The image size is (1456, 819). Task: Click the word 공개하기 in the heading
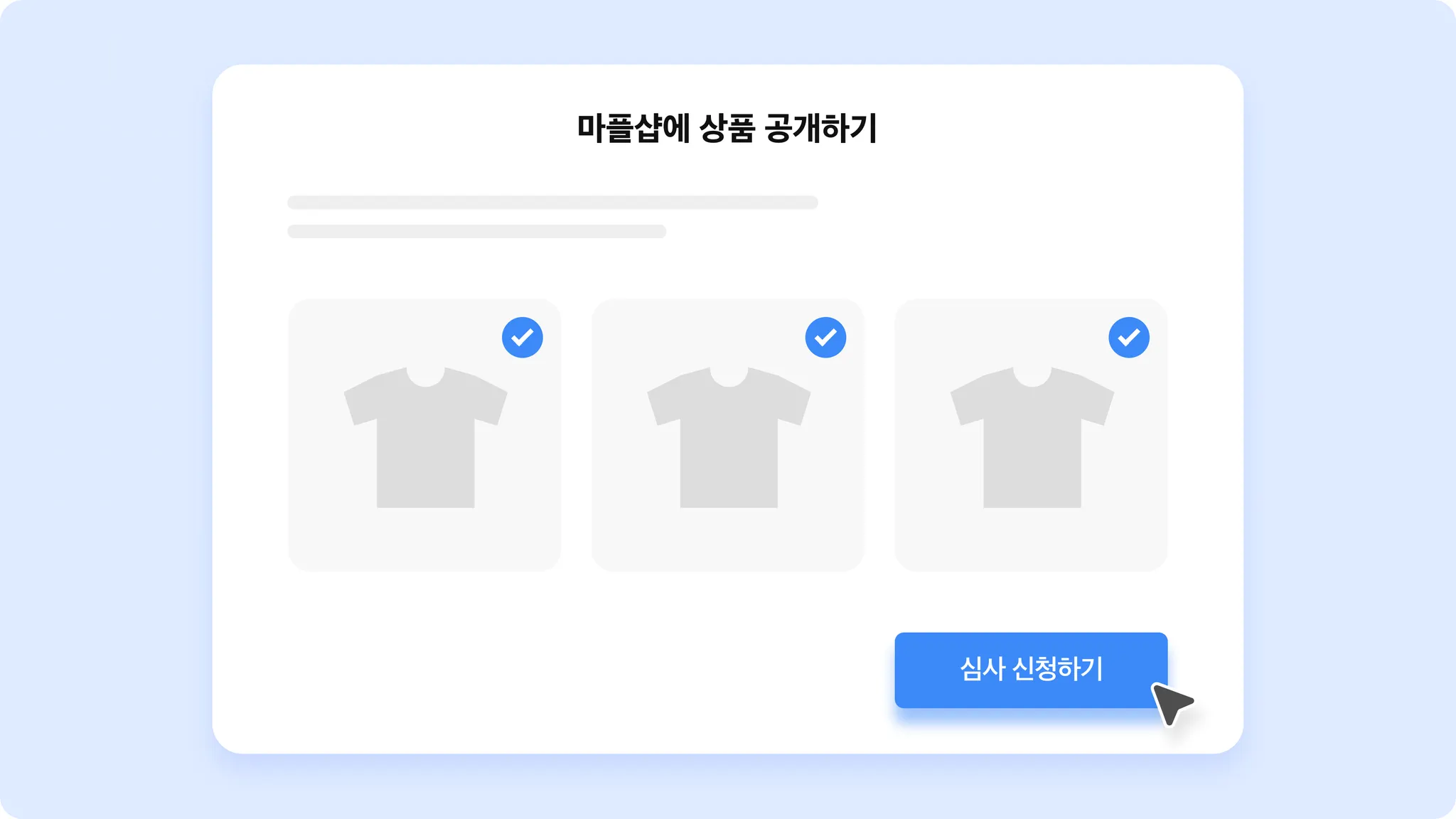click(x=821, y=129)
